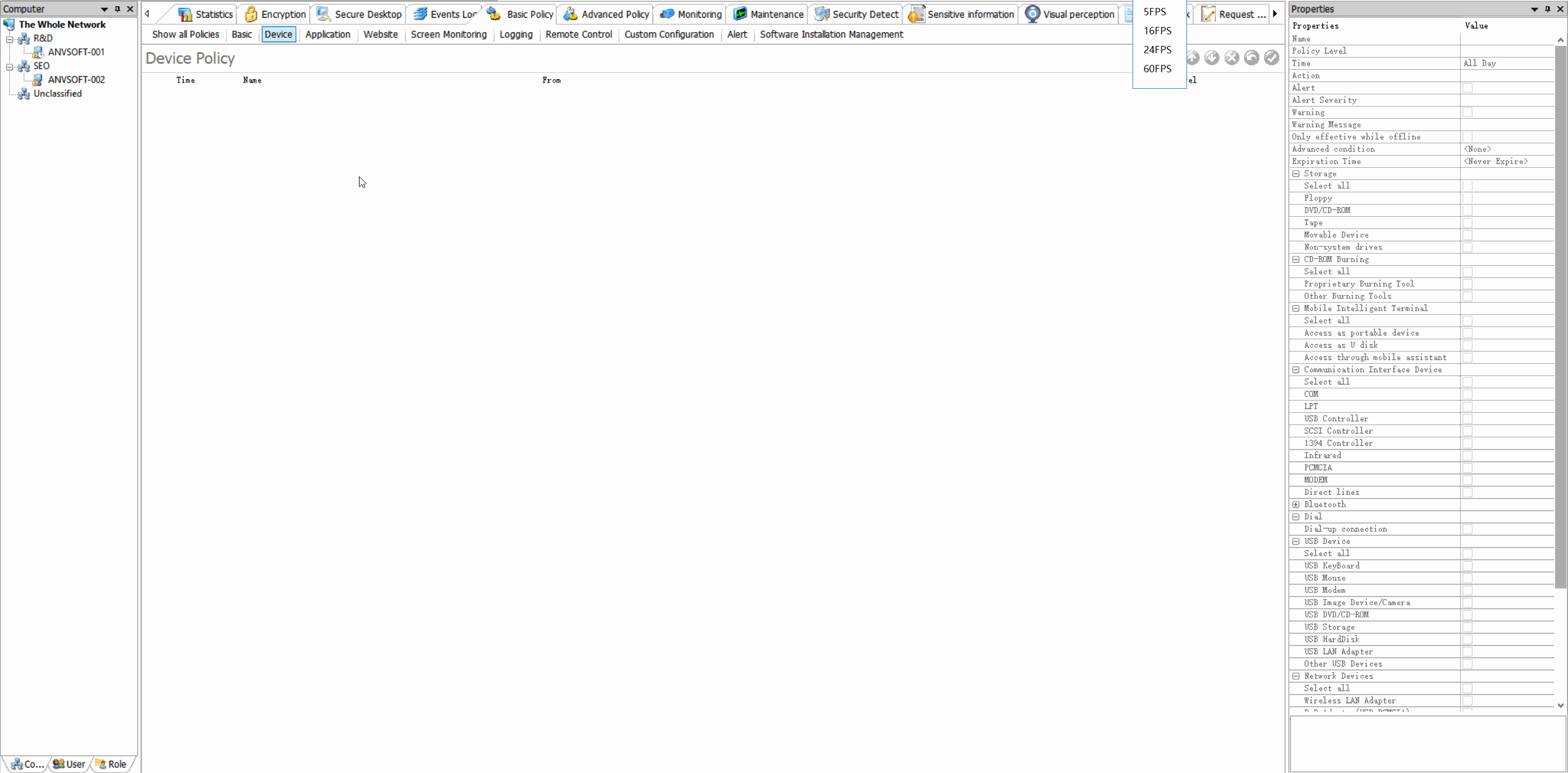Select ANVSOFT-001 computer in tree

point(76,52)
